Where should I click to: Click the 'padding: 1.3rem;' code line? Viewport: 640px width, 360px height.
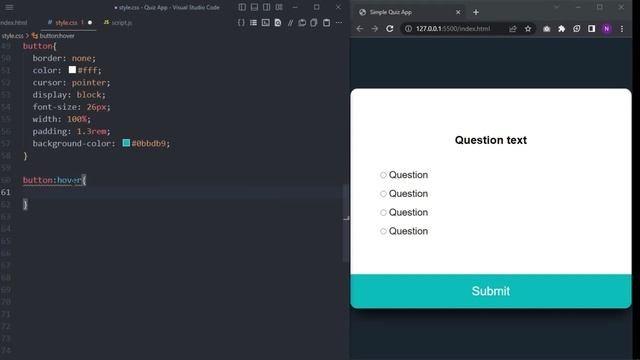coord(71,131)
